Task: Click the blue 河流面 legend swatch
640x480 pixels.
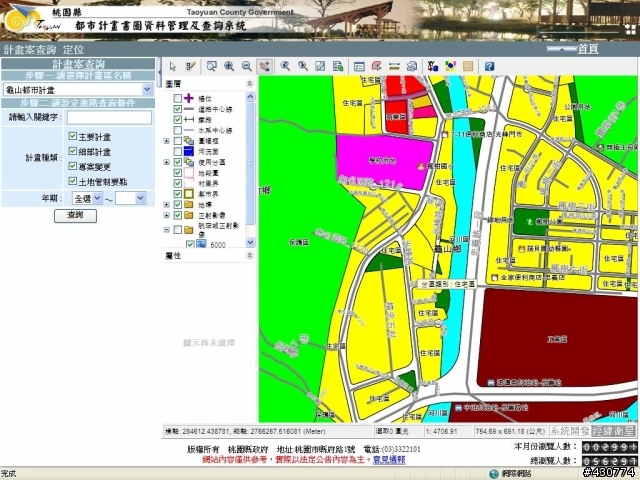Action: (189, 151)
